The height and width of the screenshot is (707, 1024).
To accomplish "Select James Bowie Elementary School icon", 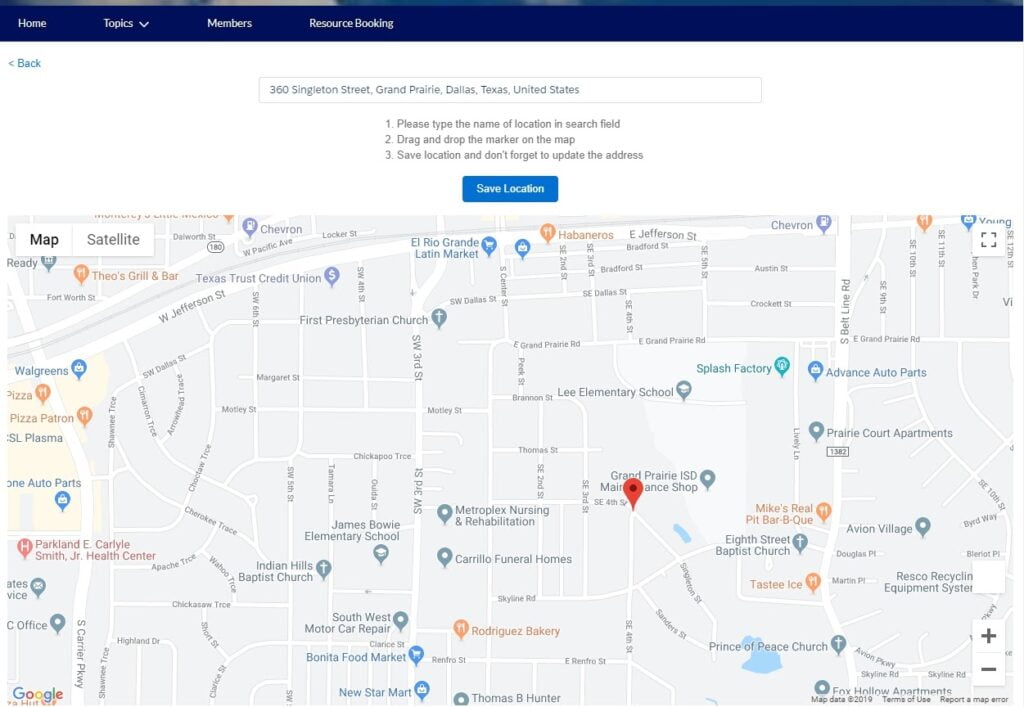I will (381, 554).
